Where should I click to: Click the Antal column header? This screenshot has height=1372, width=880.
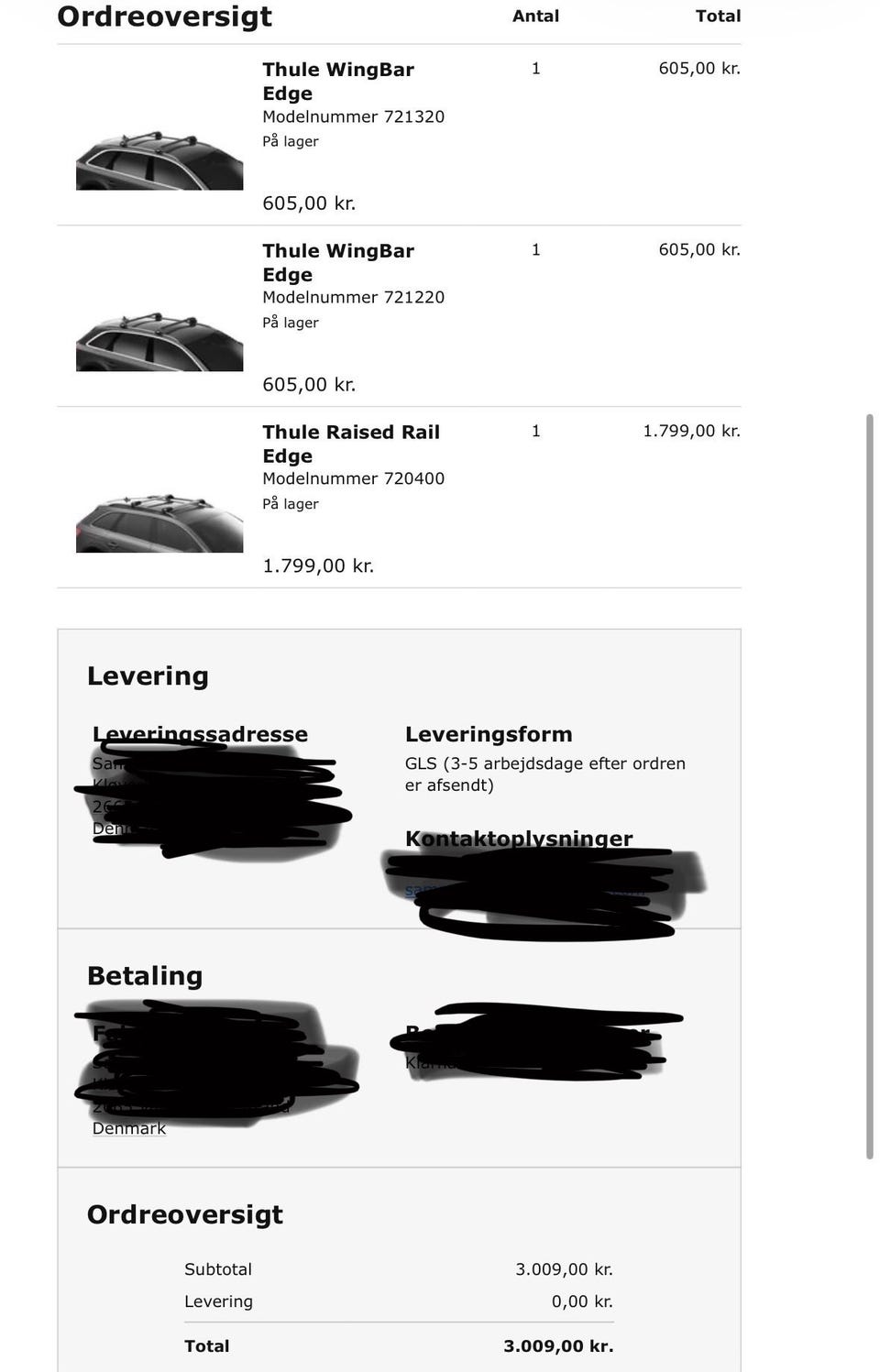pos(535,16)
